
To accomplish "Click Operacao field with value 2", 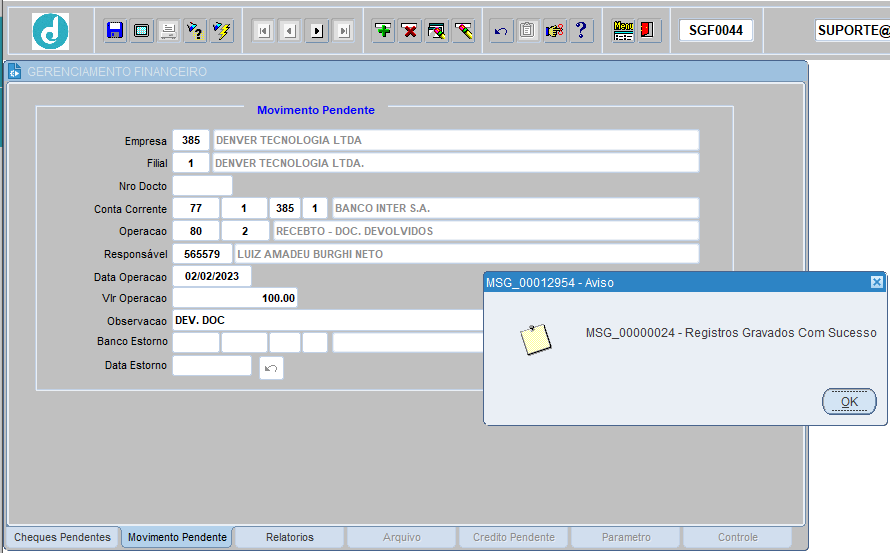I will coord(245,231).
